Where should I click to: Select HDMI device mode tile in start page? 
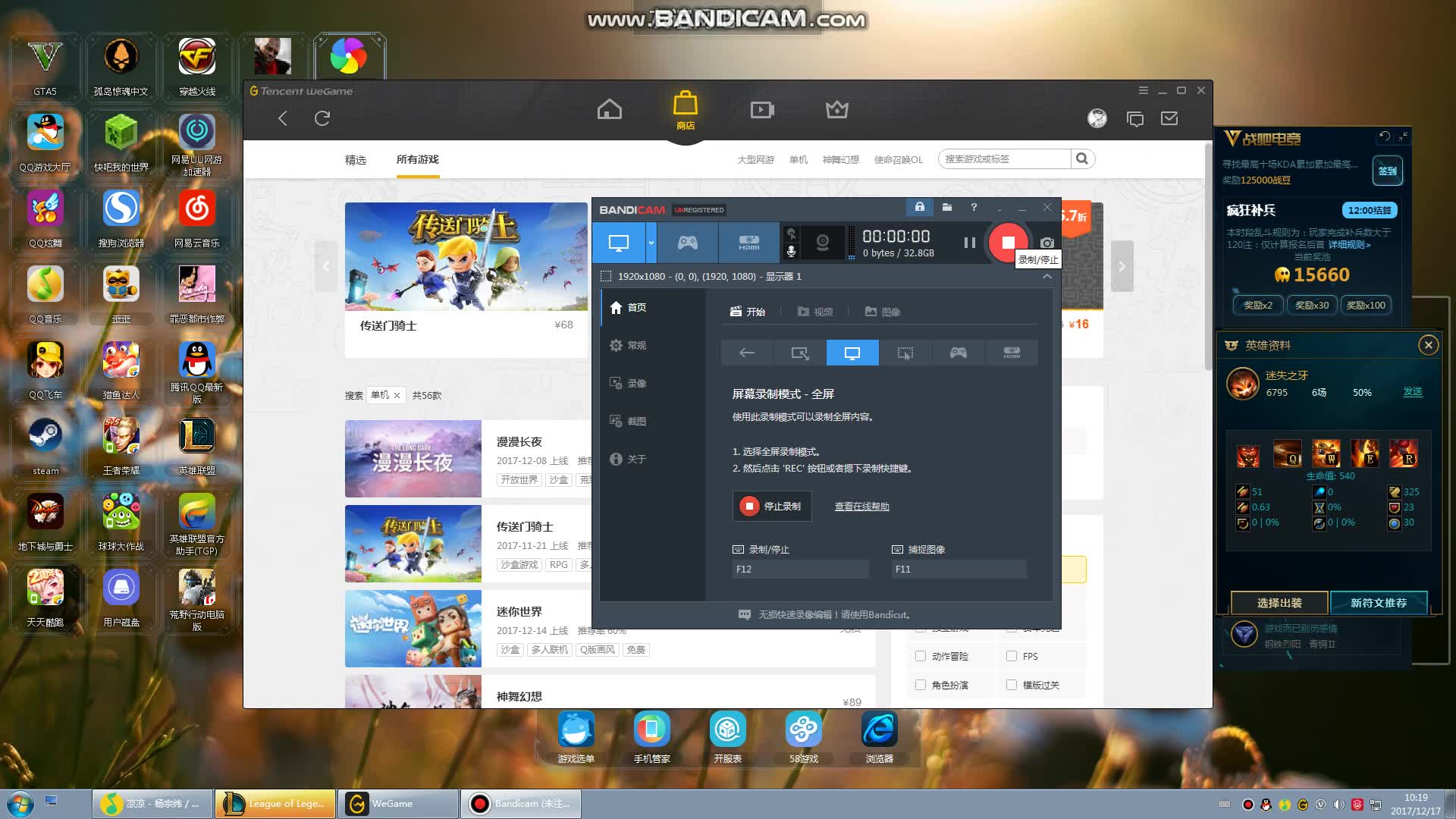coord(1012,353)
